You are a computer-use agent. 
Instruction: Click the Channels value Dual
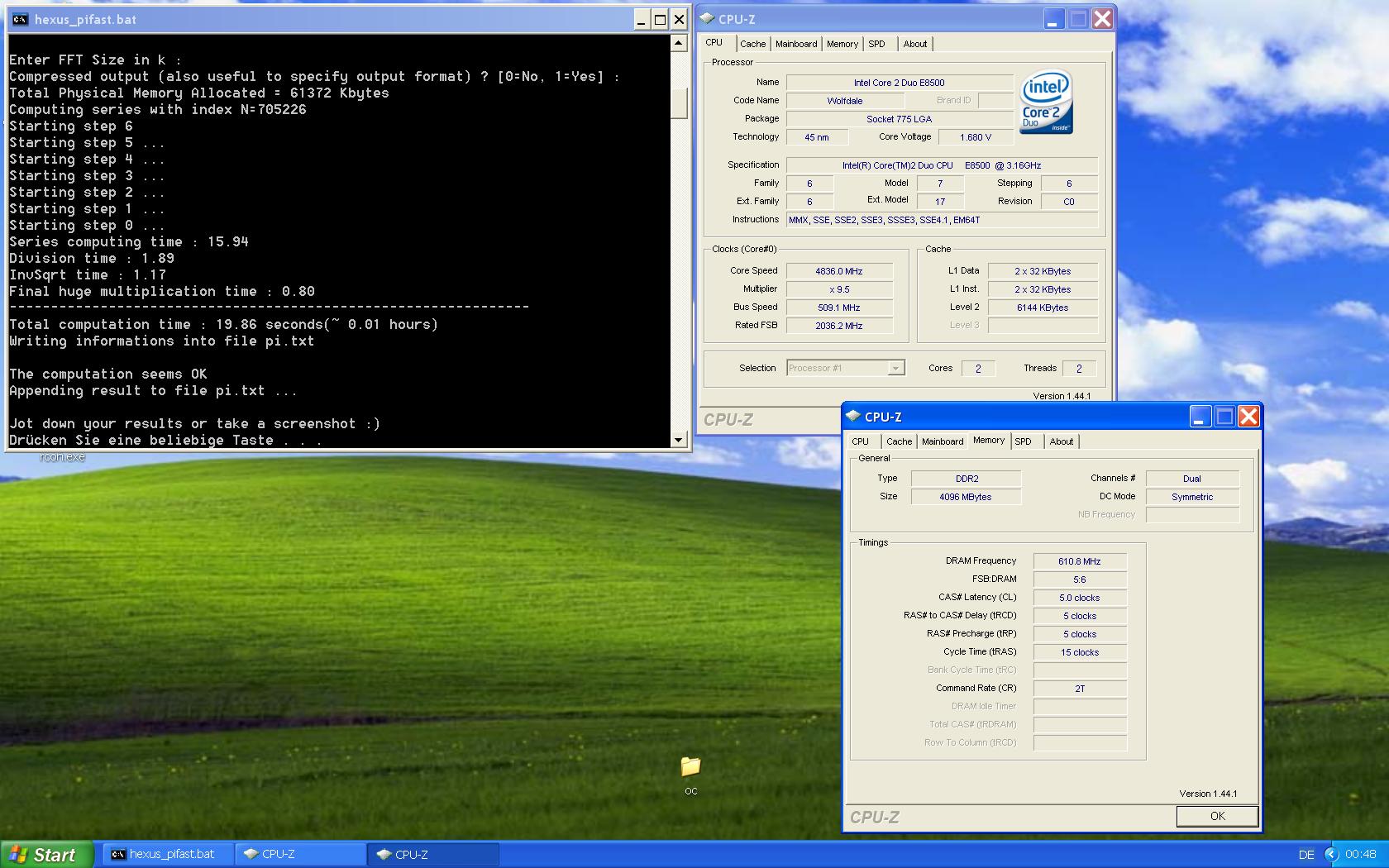pyautogui.click(x=1192, y=479)
